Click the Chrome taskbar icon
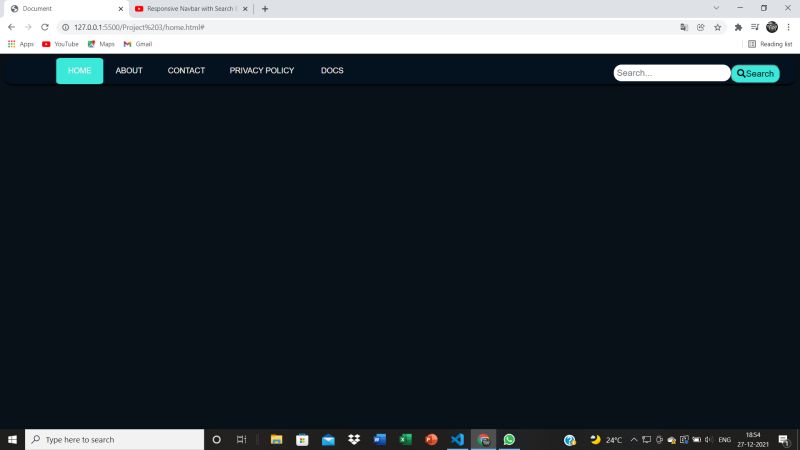Viewport: 800px width, 450px height. coord(483,439)
